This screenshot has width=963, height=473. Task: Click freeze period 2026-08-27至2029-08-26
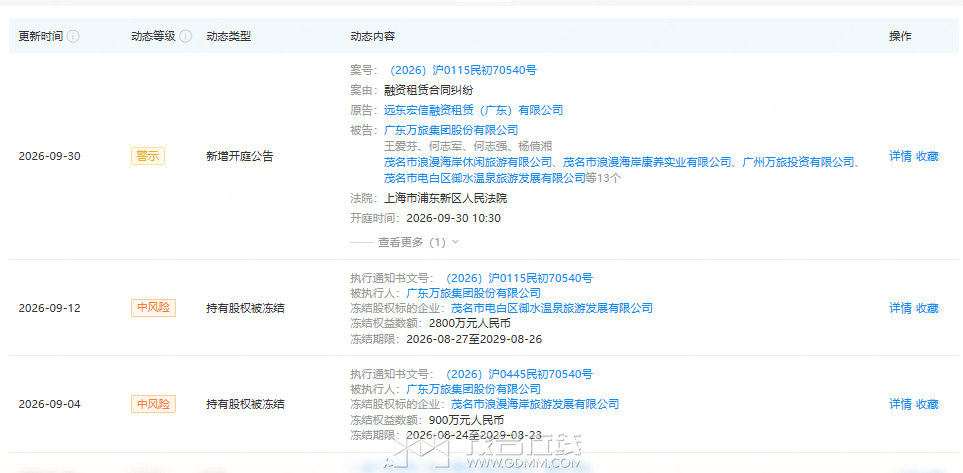[474, 339]
